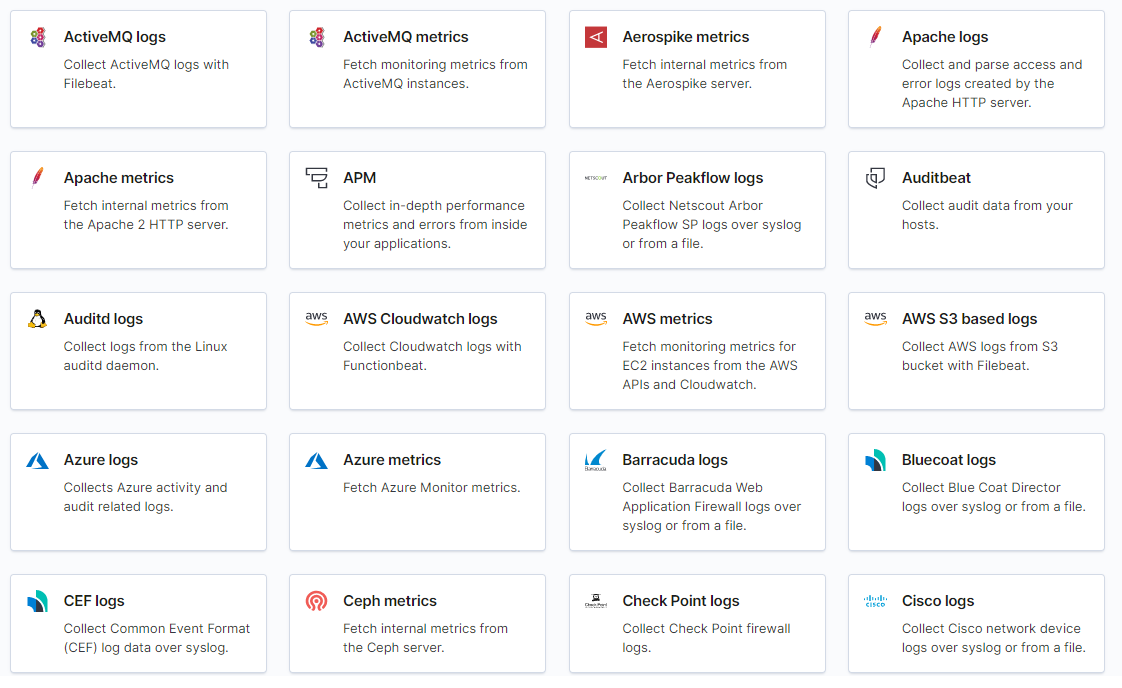Open the ActiveMQ metrics title link
The image size is (1122, 688).
coord(405,37)
